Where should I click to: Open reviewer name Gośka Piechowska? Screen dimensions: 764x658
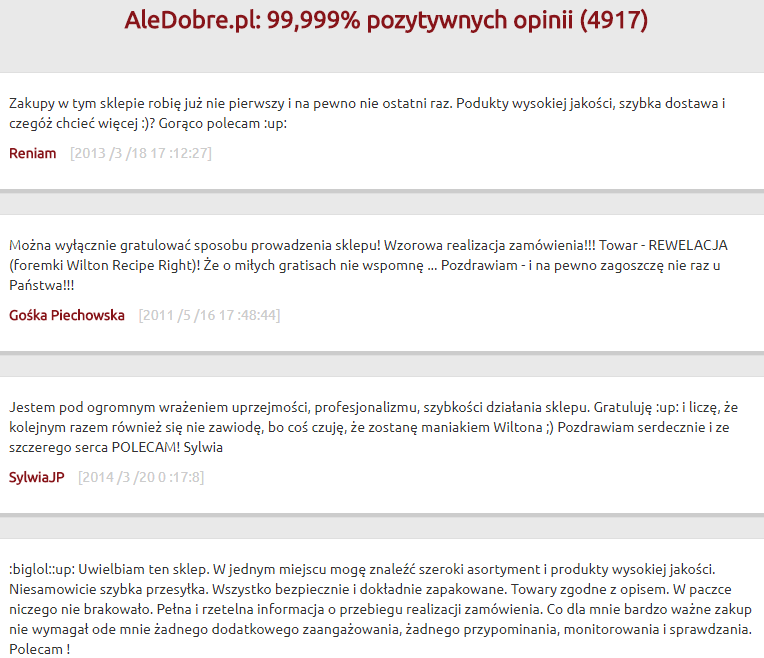[67, 315]
